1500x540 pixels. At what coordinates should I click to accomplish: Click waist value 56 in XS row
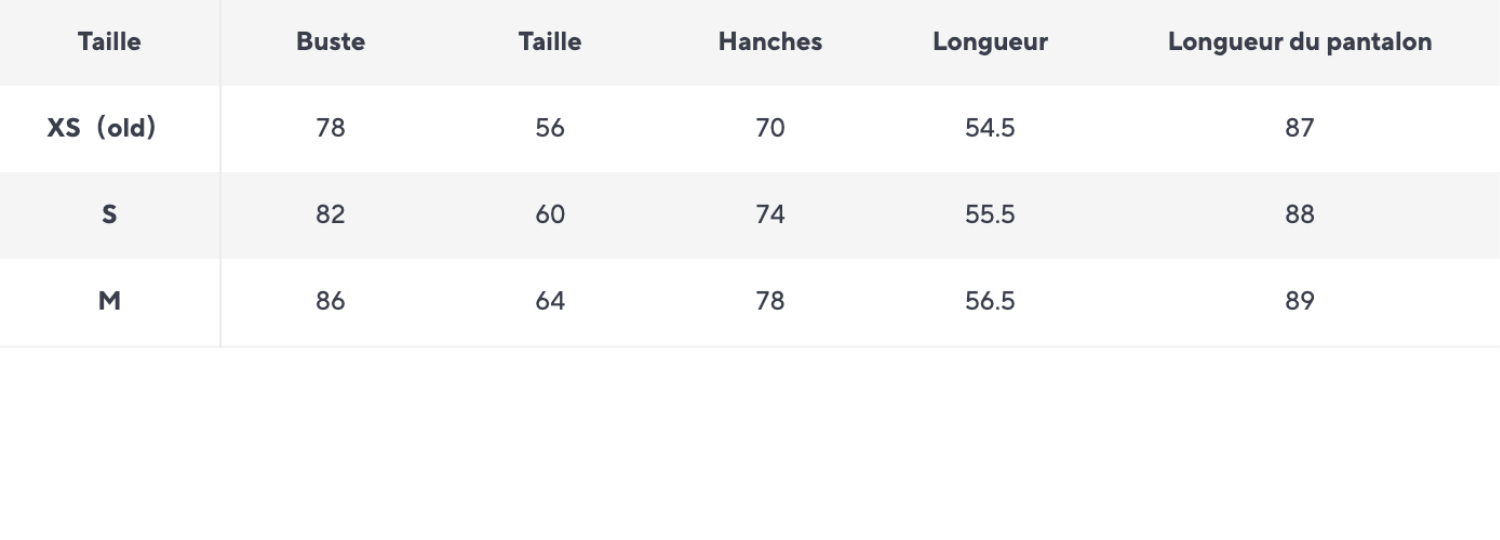point(550,128)
